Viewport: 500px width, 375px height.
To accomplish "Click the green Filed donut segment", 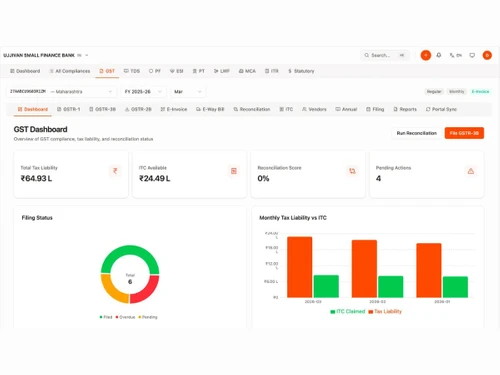I will point(130,251).
